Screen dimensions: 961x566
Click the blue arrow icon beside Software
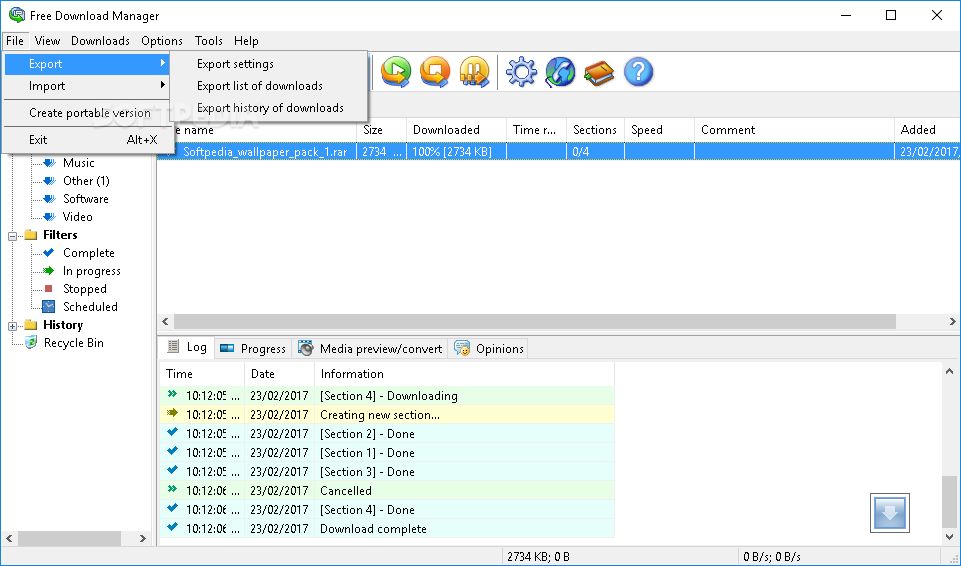(x=49, y=199)
